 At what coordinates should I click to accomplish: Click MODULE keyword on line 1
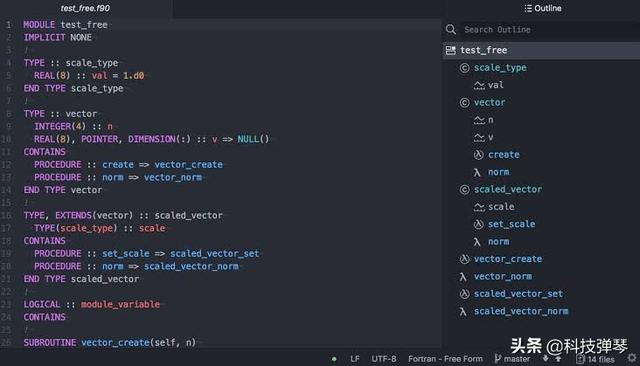(39, 25)
